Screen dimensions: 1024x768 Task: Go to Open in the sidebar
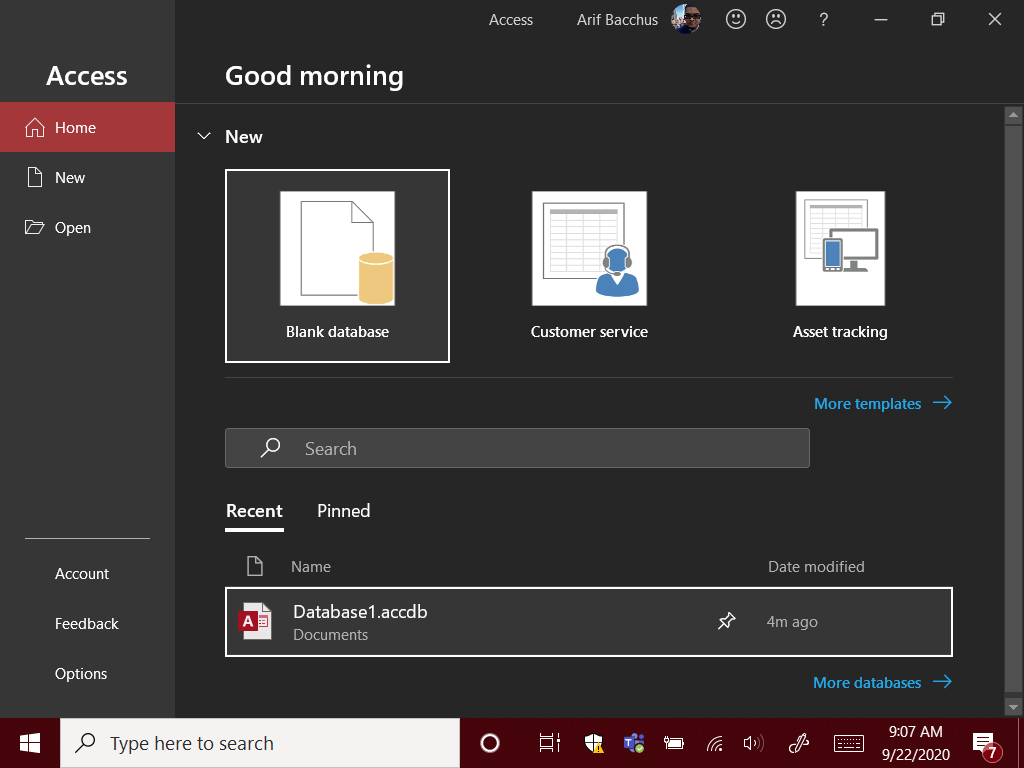(73, 228)
